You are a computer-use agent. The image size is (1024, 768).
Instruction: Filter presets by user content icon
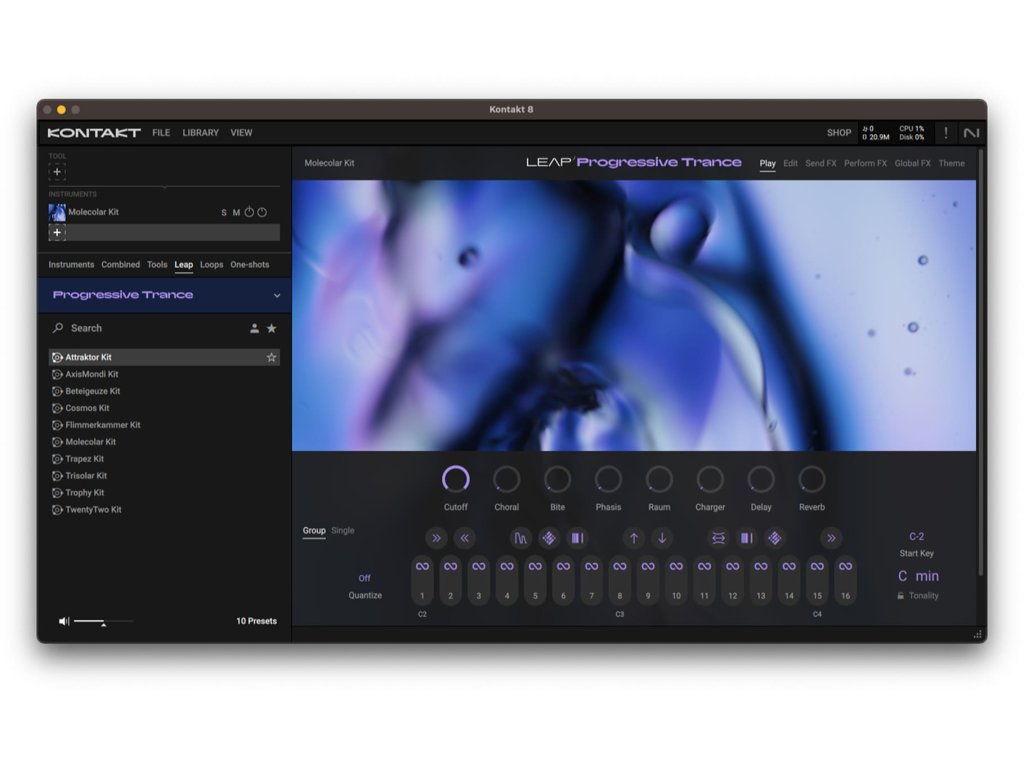[254, 328]
